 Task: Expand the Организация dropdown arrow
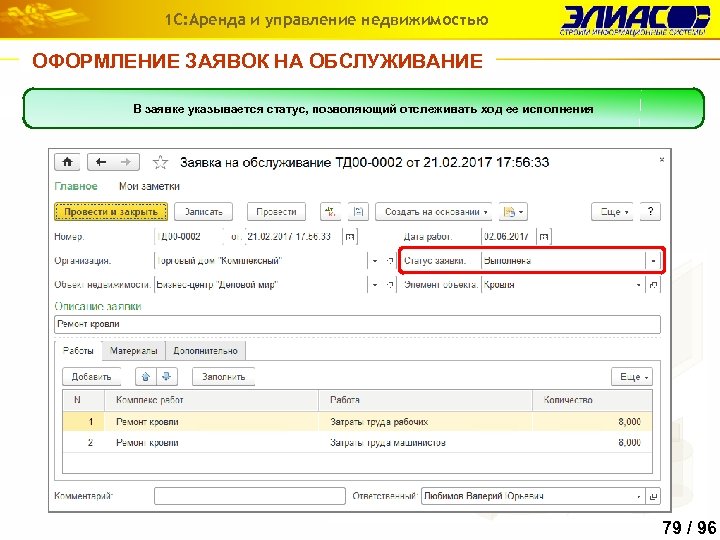pos(375,261)
